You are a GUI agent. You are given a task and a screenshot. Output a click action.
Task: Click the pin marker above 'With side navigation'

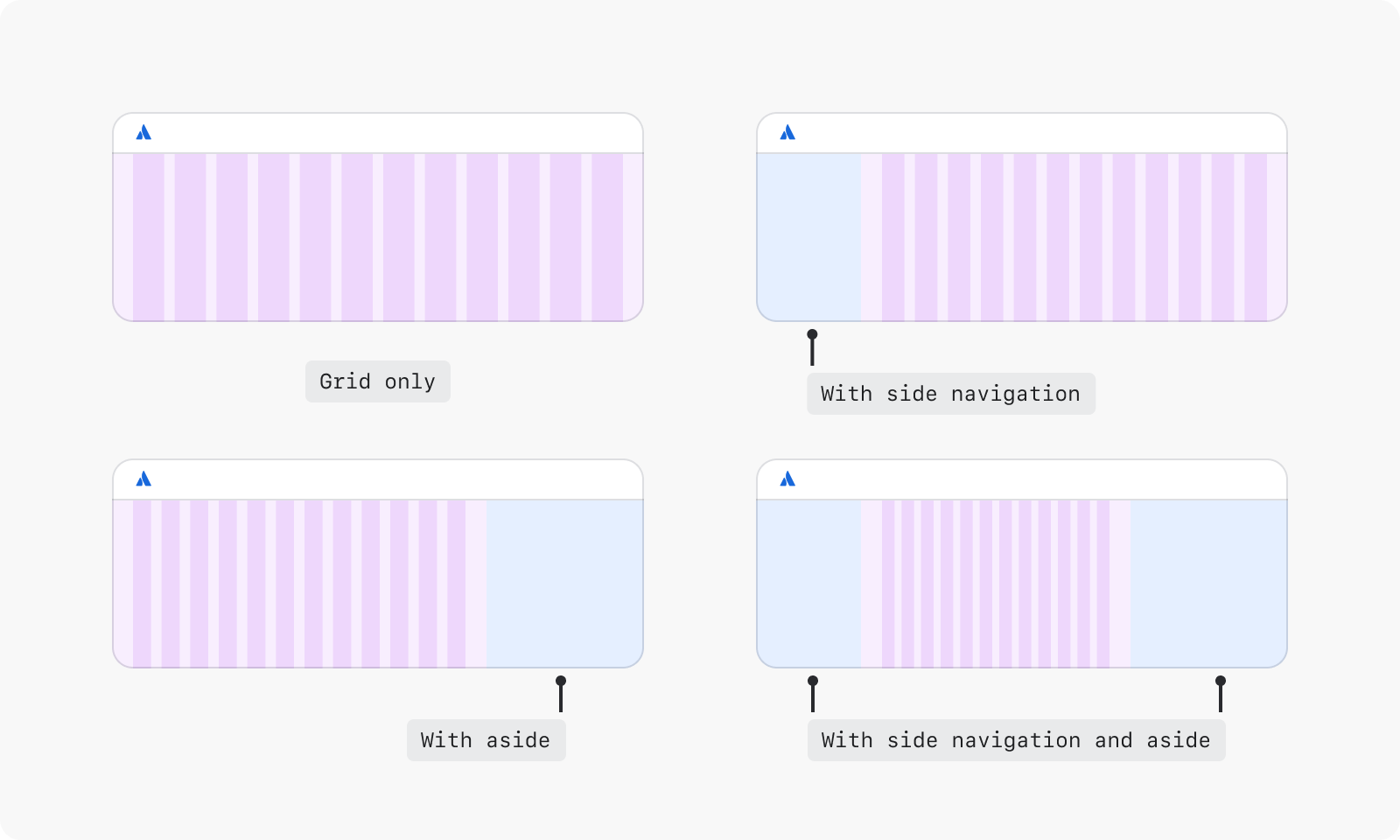[812, 347]
